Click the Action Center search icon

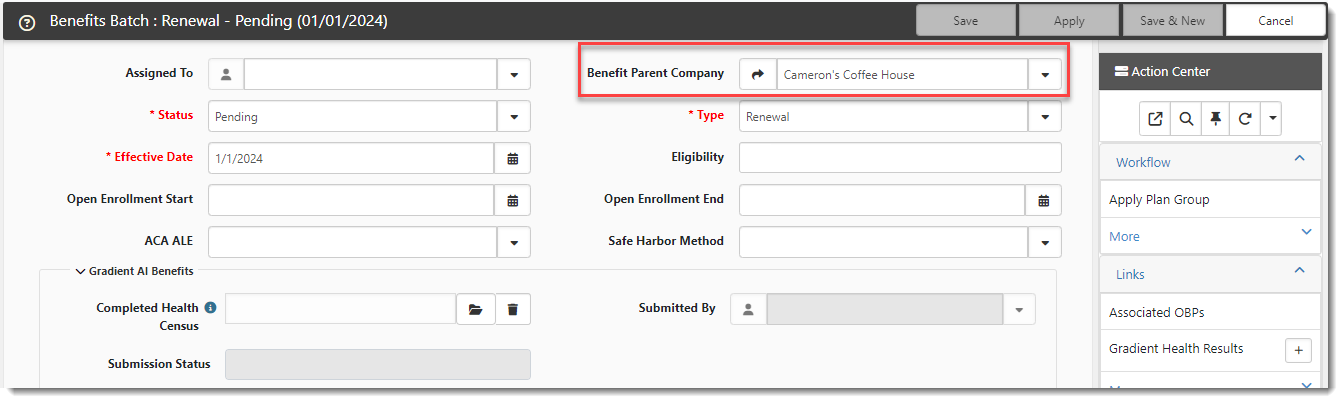(x=1185, y=119)
